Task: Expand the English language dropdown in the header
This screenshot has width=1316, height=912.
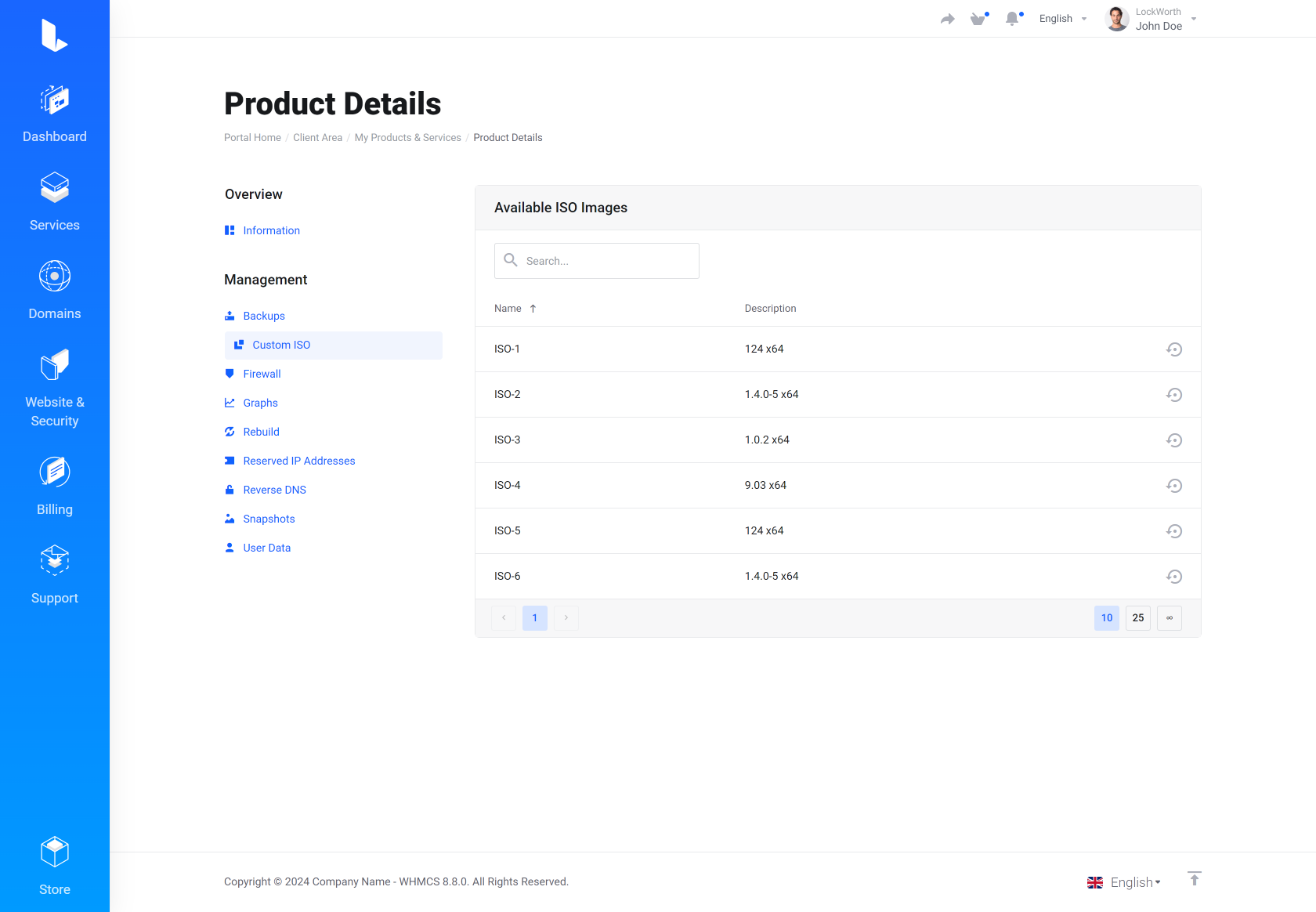Action: click(1063, 19)
